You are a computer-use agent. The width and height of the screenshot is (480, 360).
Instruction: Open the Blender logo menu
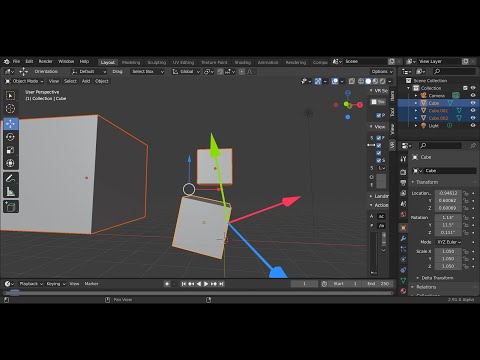click(7, 61)
